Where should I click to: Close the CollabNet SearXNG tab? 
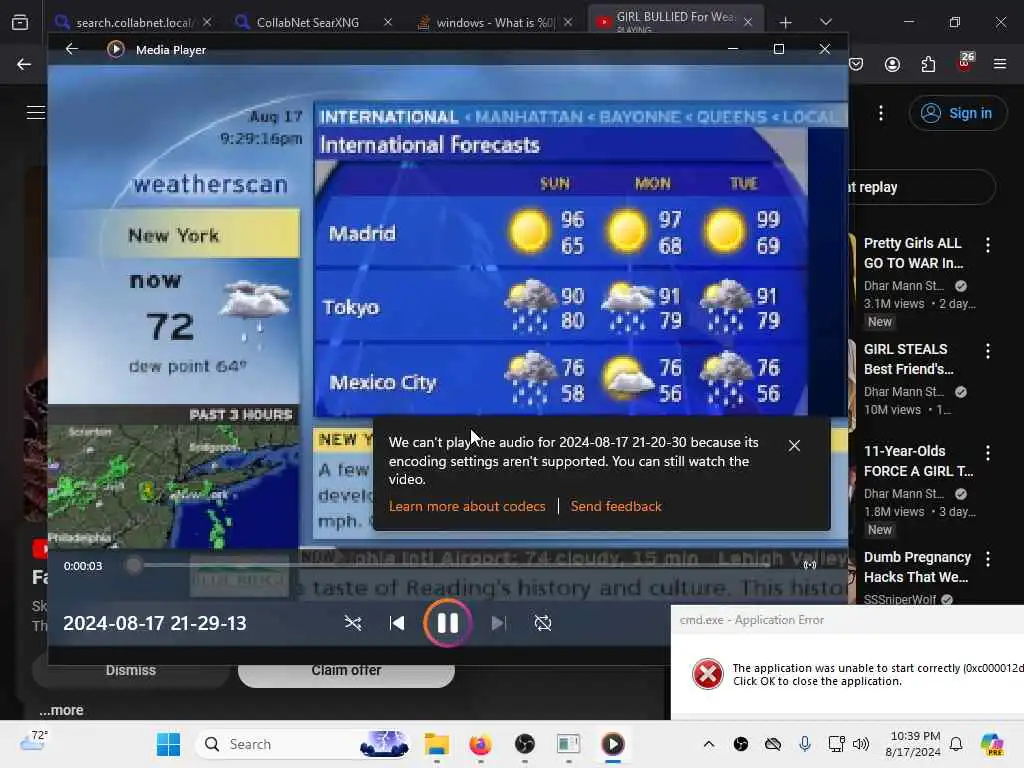[388, 22]
